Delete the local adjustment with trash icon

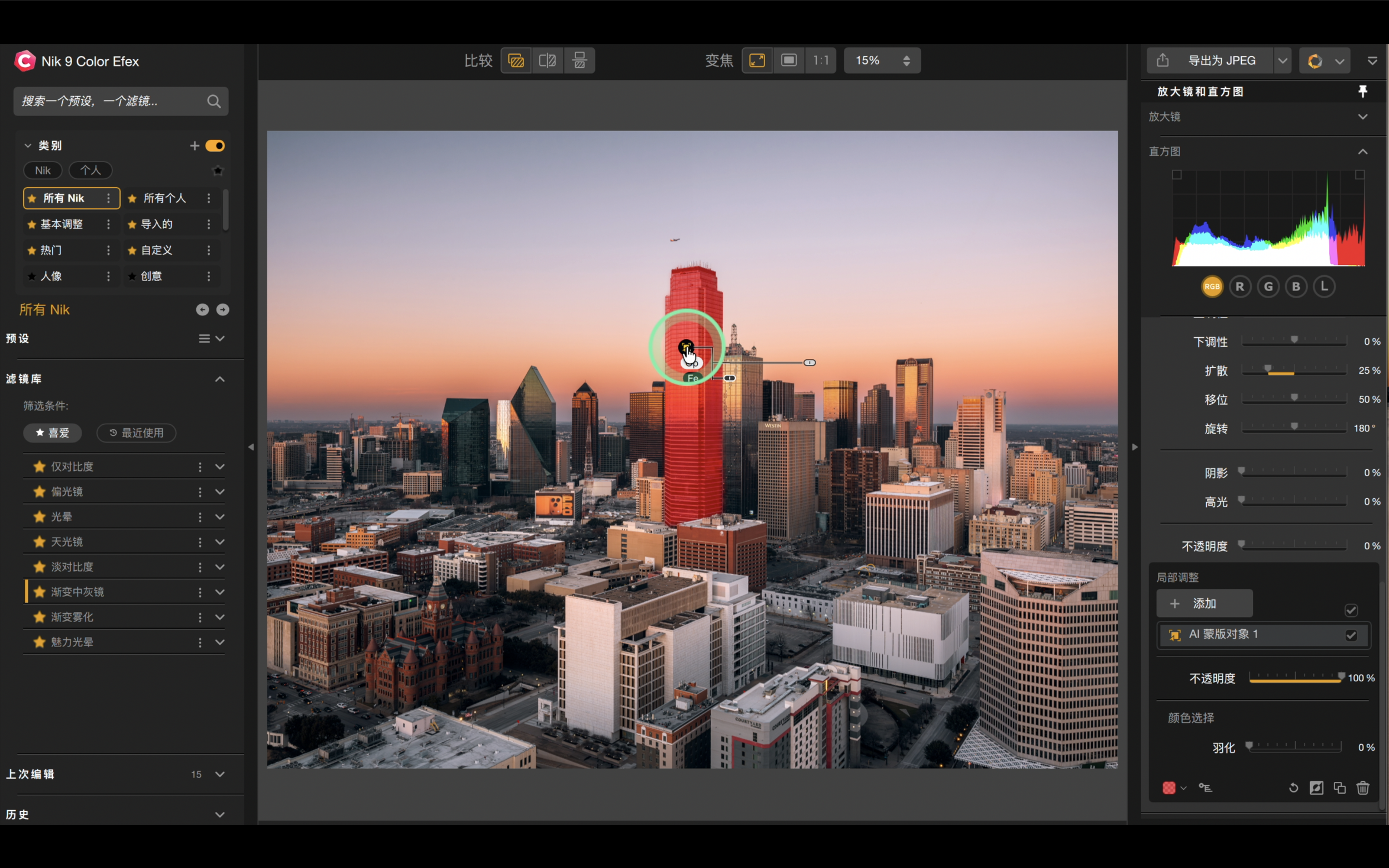coord(1362,787)
